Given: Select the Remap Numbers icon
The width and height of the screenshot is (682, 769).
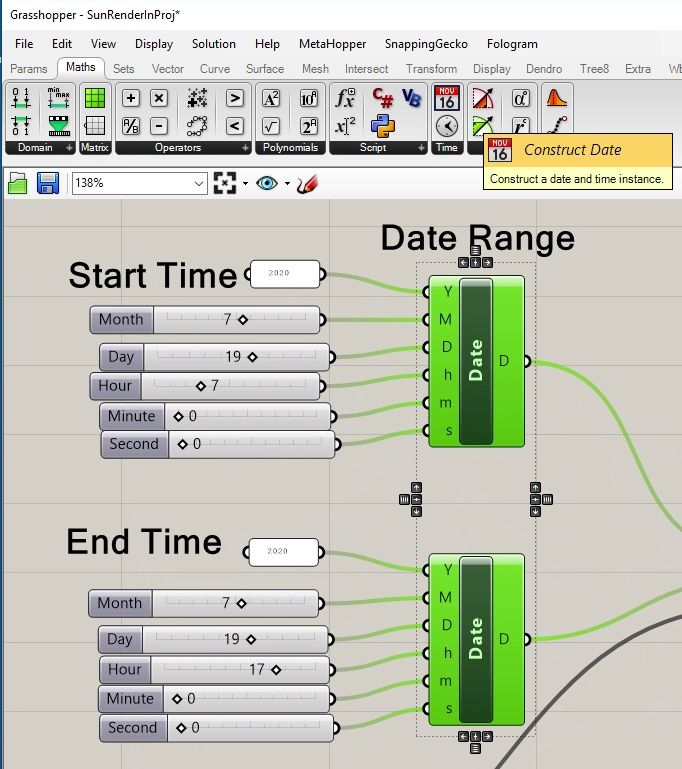Looking at the screenshot, I should point(58,126).
